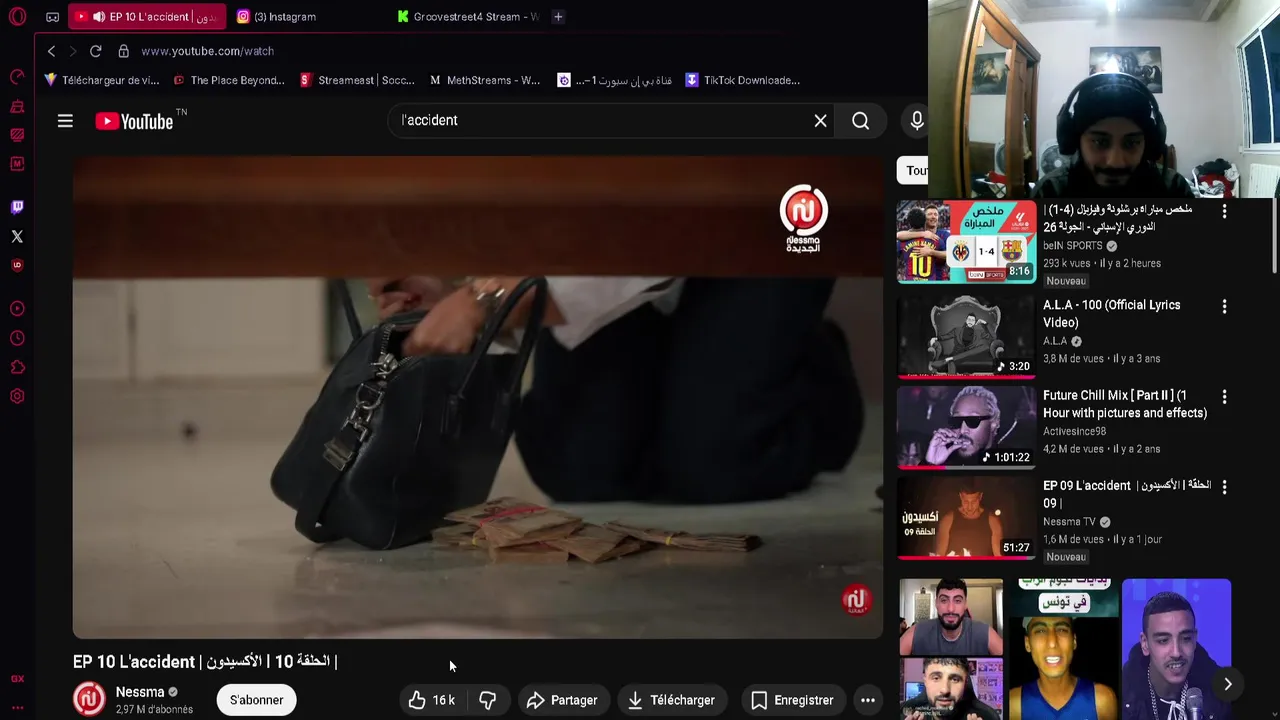Select the Tout filter chip
Viewport: 1280px width, 720px height.
[x=913, y=170]
